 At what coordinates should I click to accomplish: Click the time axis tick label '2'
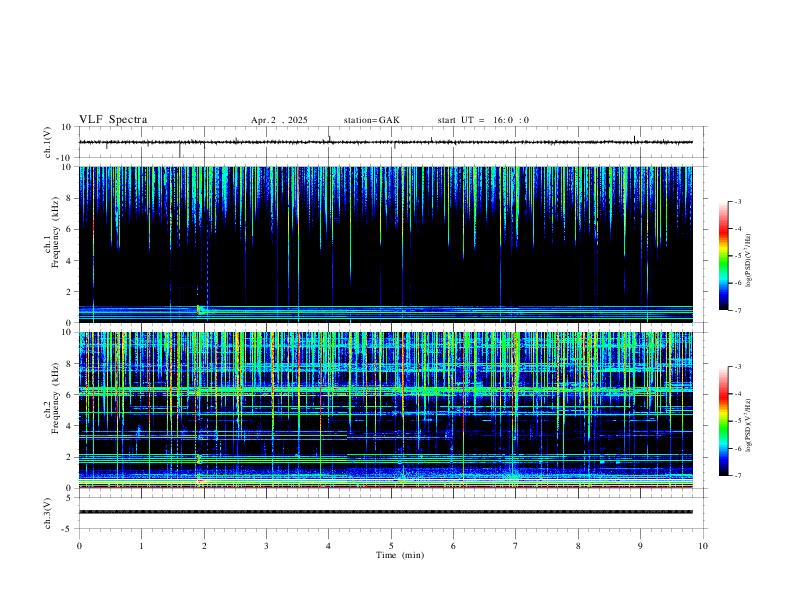(x=204, y=546)
